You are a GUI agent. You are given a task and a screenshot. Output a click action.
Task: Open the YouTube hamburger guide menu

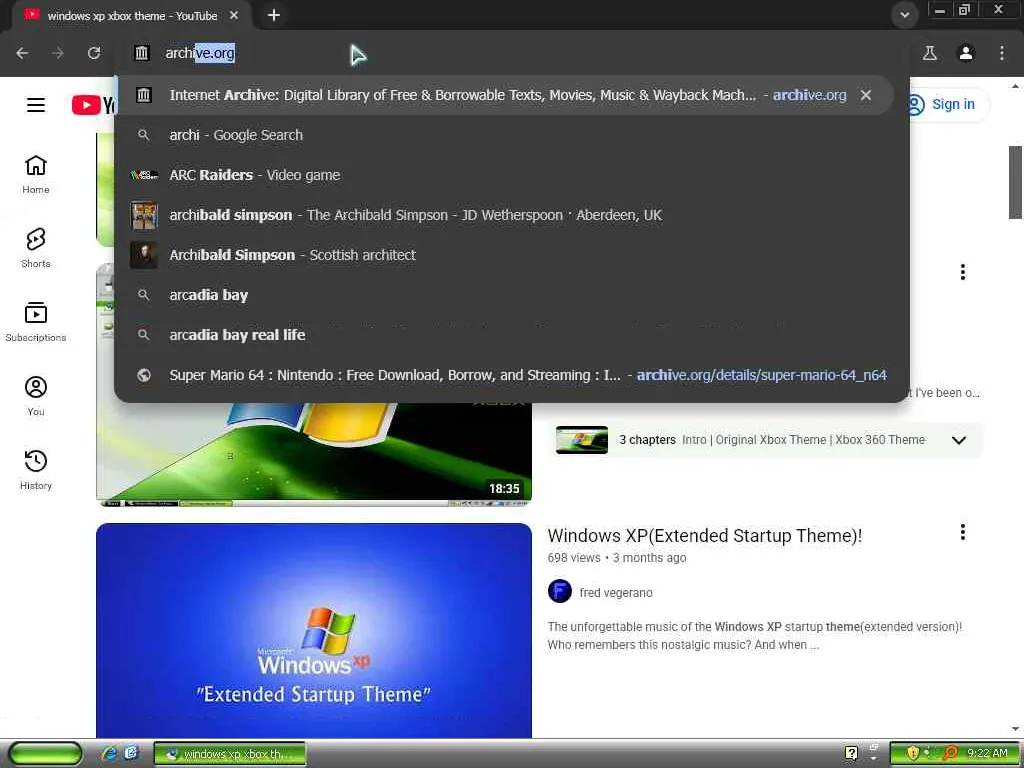coord(36,104)
